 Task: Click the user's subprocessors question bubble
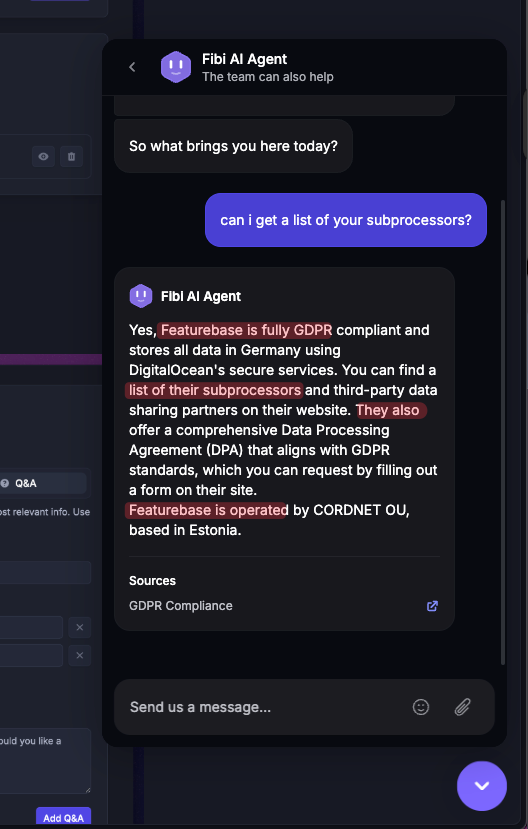tap(346, 220)
